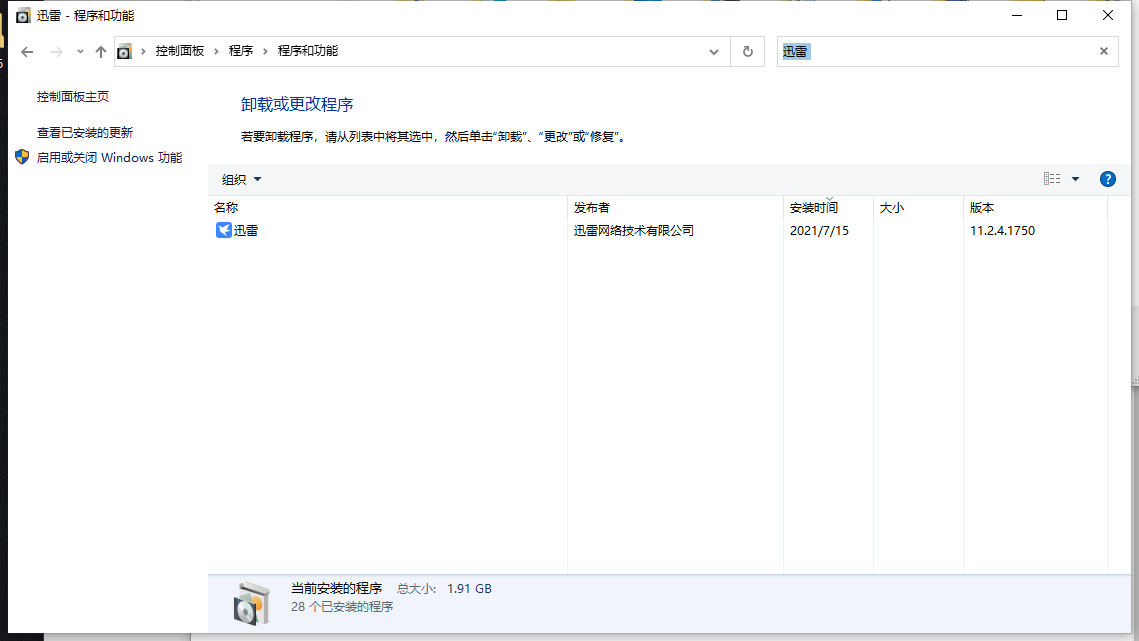This screenshot has height=641, width=1139.
Task: Click the control panel icon in address bar
Action: [x=124, y=51]
